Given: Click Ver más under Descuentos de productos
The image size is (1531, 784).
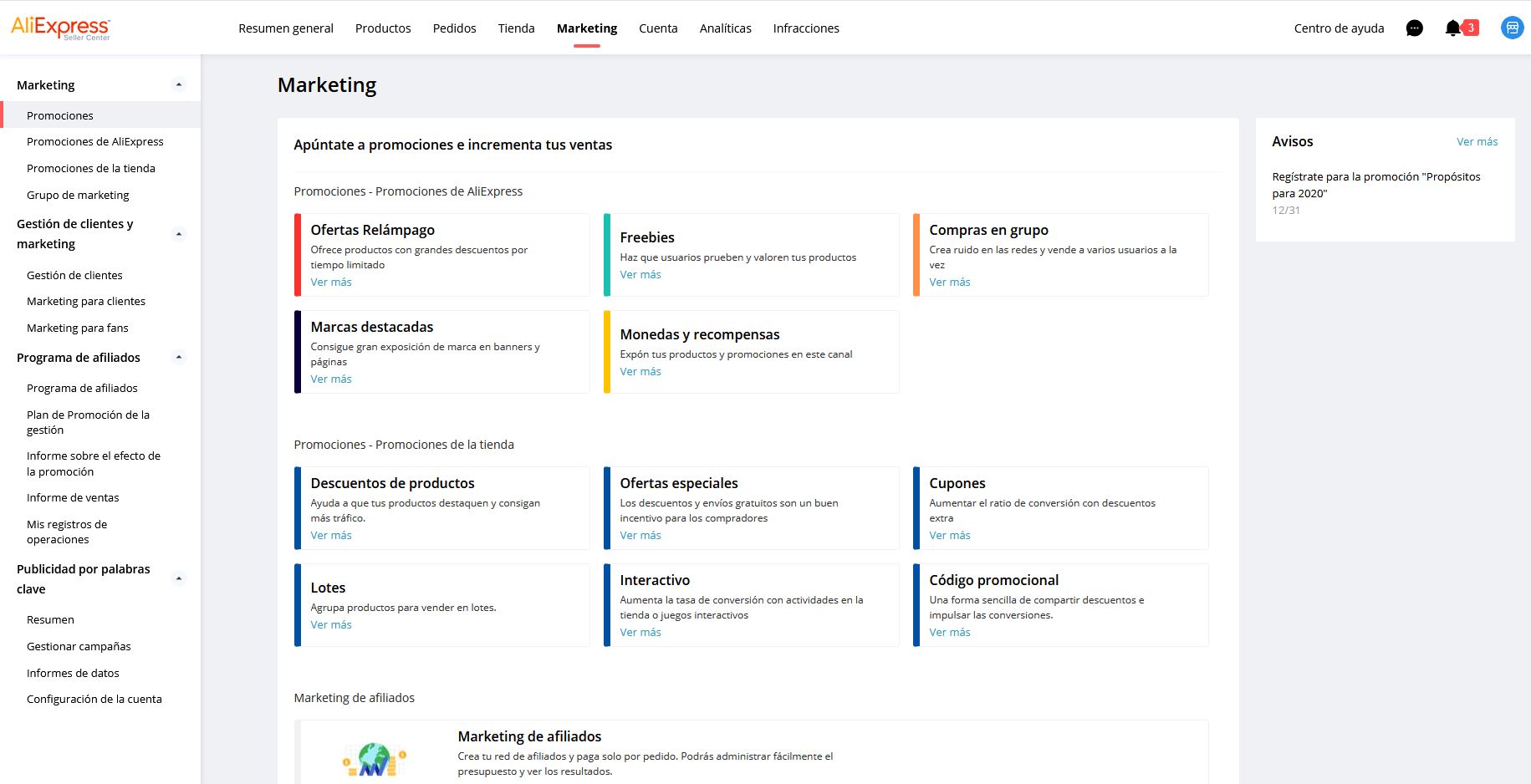Looking at the screenshot, I should pyautogui.click(x=331, y=536).
